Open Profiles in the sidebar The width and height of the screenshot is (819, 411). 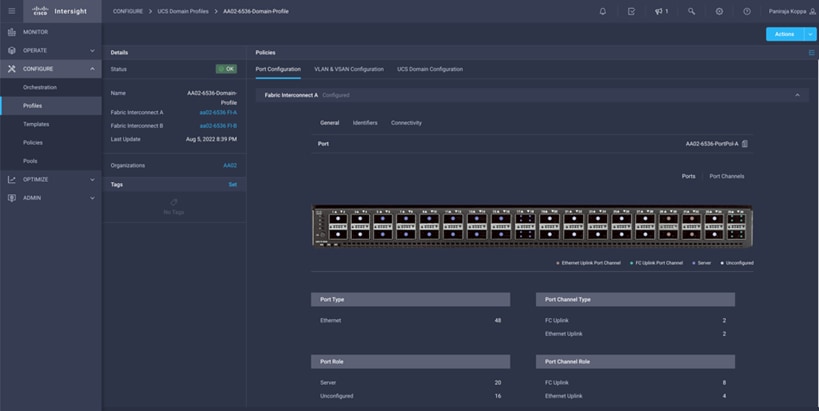[32, 105]
